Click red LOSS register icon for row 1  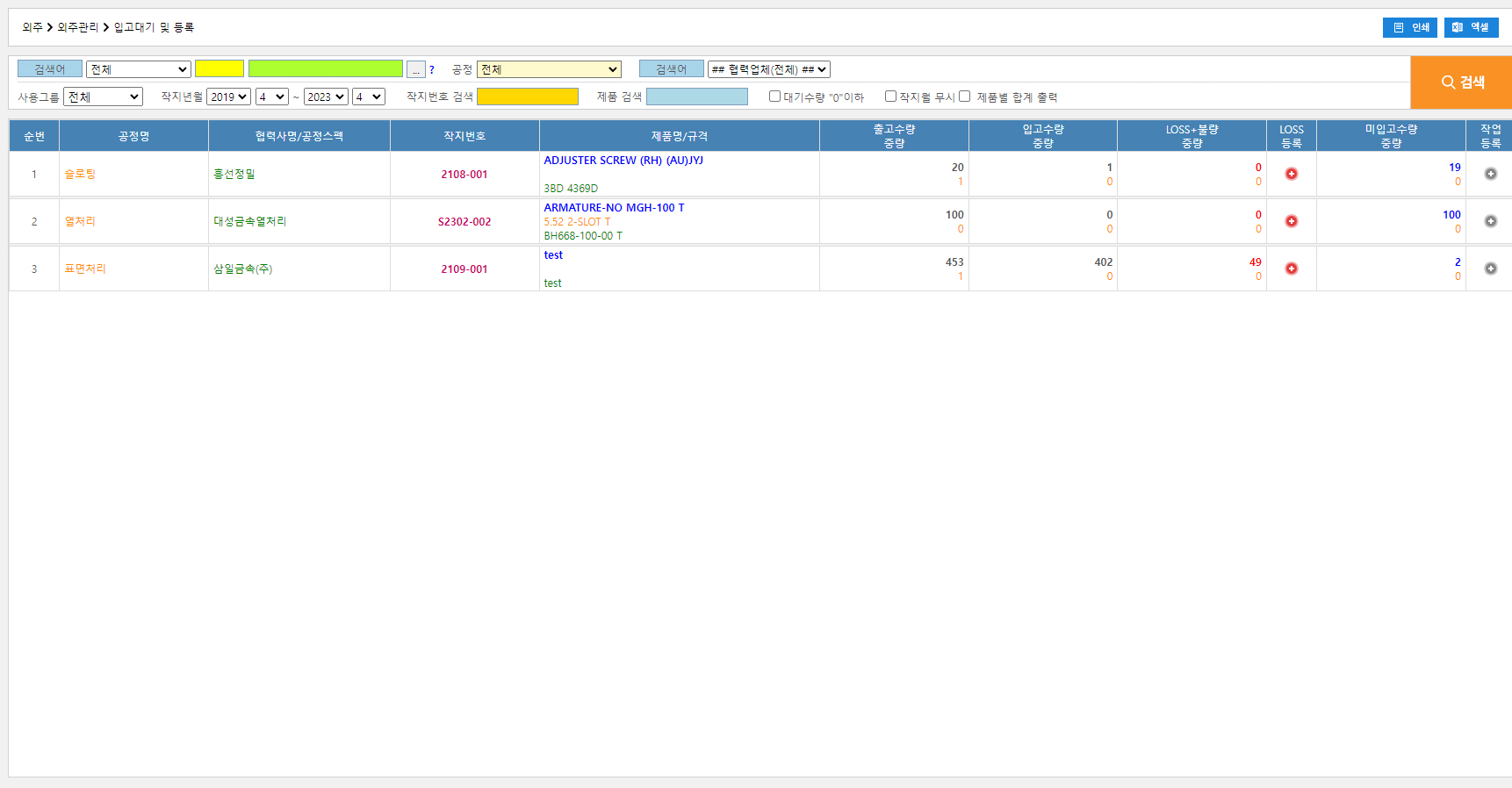[1291, 174]
